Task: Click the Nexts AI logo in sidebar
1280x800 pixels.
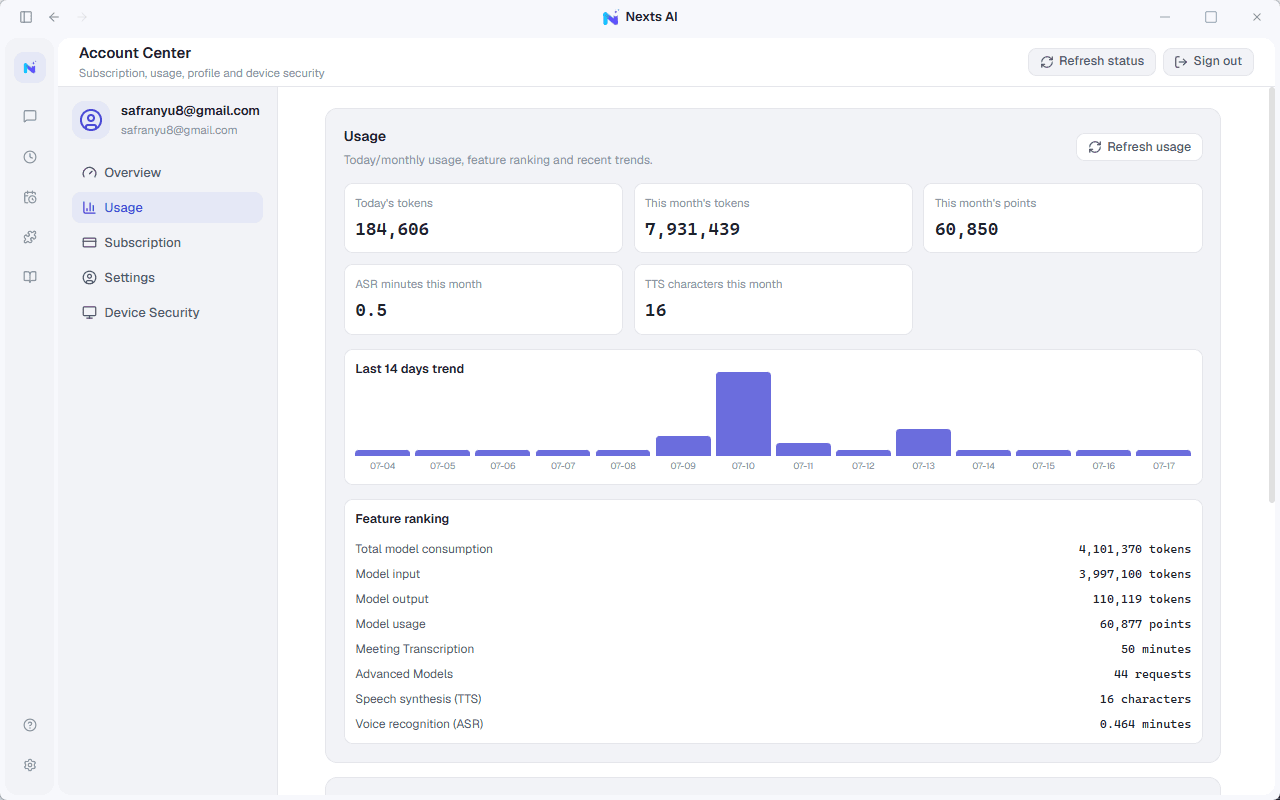Action: click(x=30, y=68)
